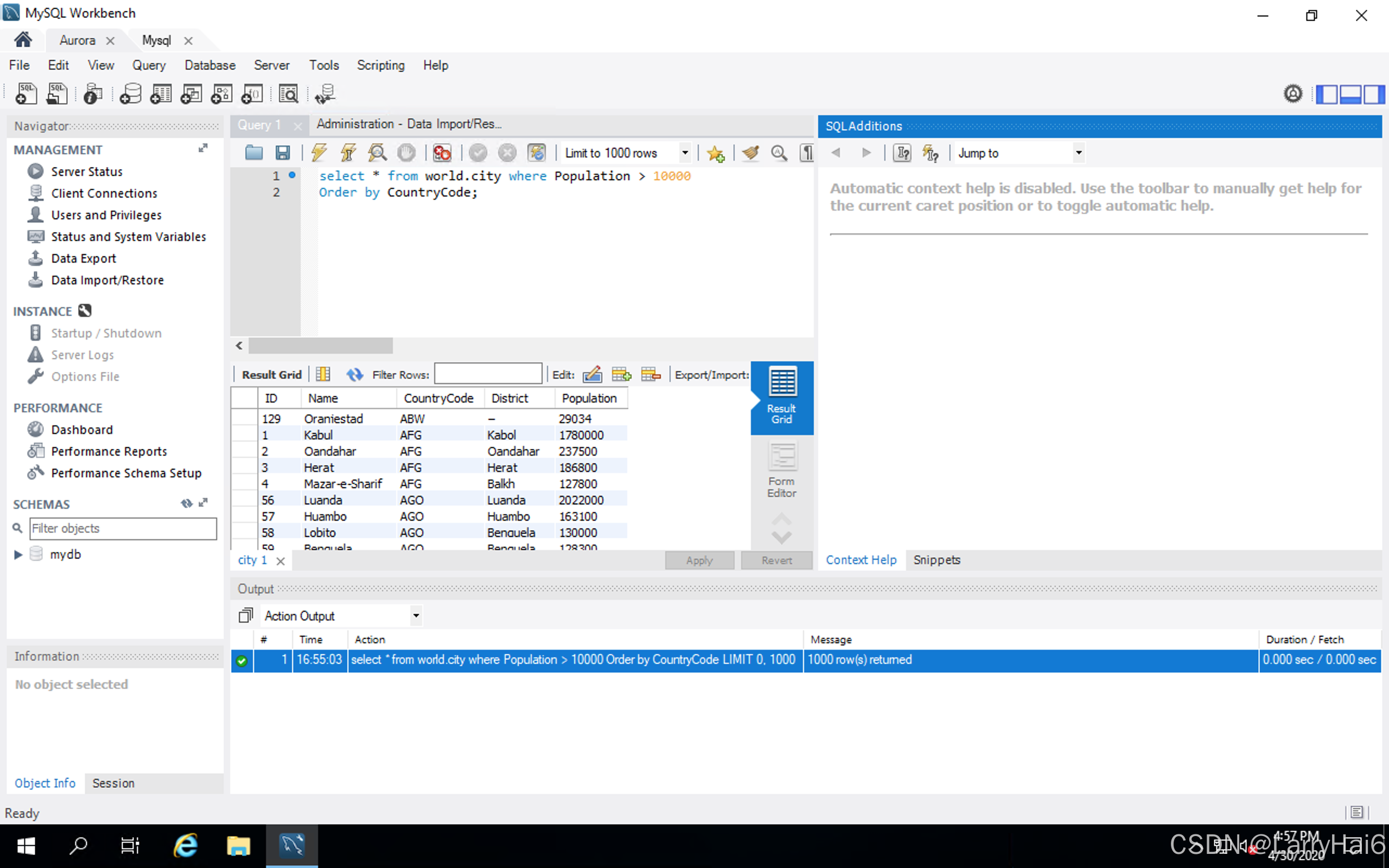Open the Action Output dropdown

(416, 616)
